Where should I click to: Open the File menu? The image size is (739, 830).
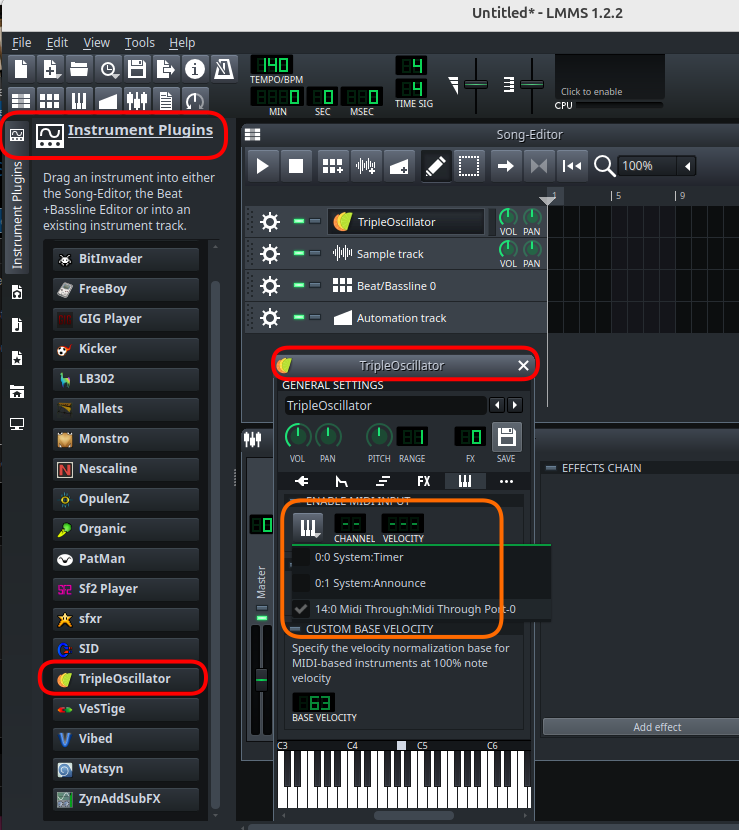point(22,42)
